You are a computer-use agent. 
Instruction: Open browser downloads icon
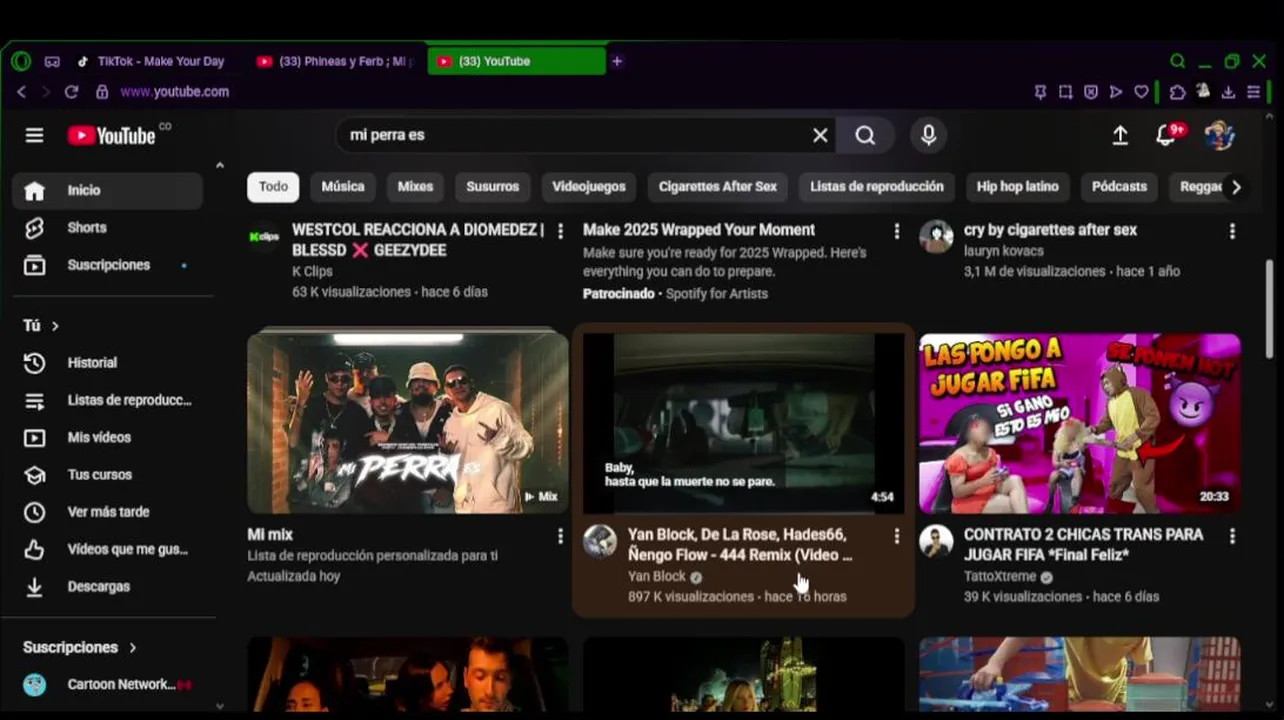tap(1228, 92)
